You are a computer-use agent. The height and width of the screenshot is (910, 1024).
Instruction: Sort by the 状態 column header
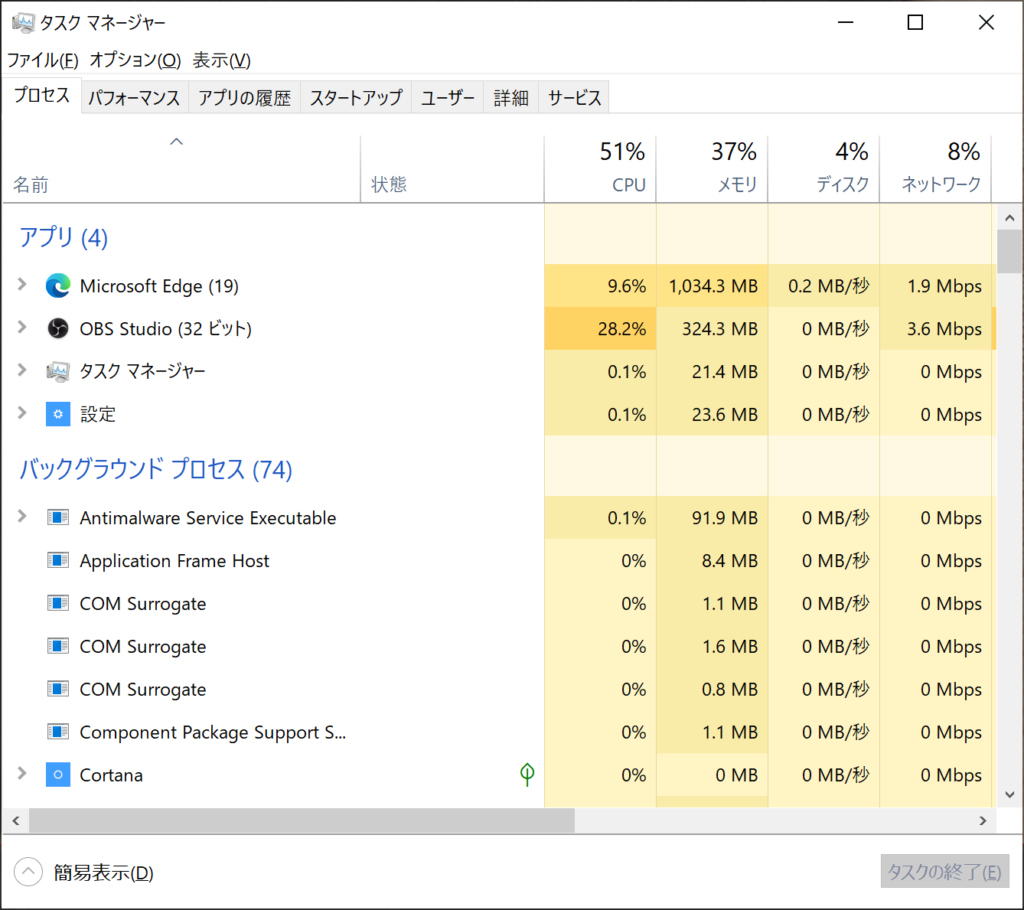coord(452,169)
